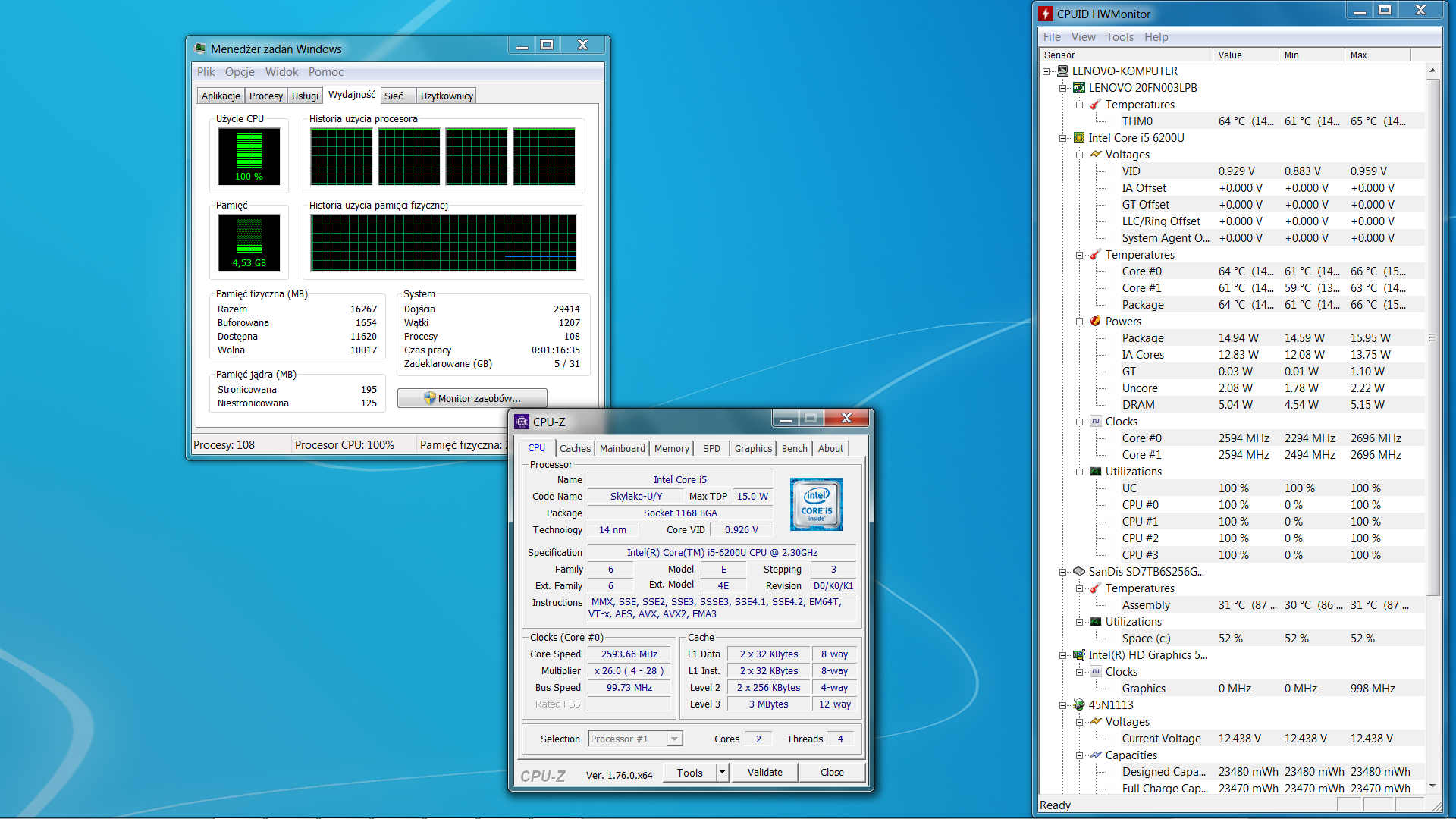
Task: Open the Processor #1 selection dropdown
Action: [674, 739]
